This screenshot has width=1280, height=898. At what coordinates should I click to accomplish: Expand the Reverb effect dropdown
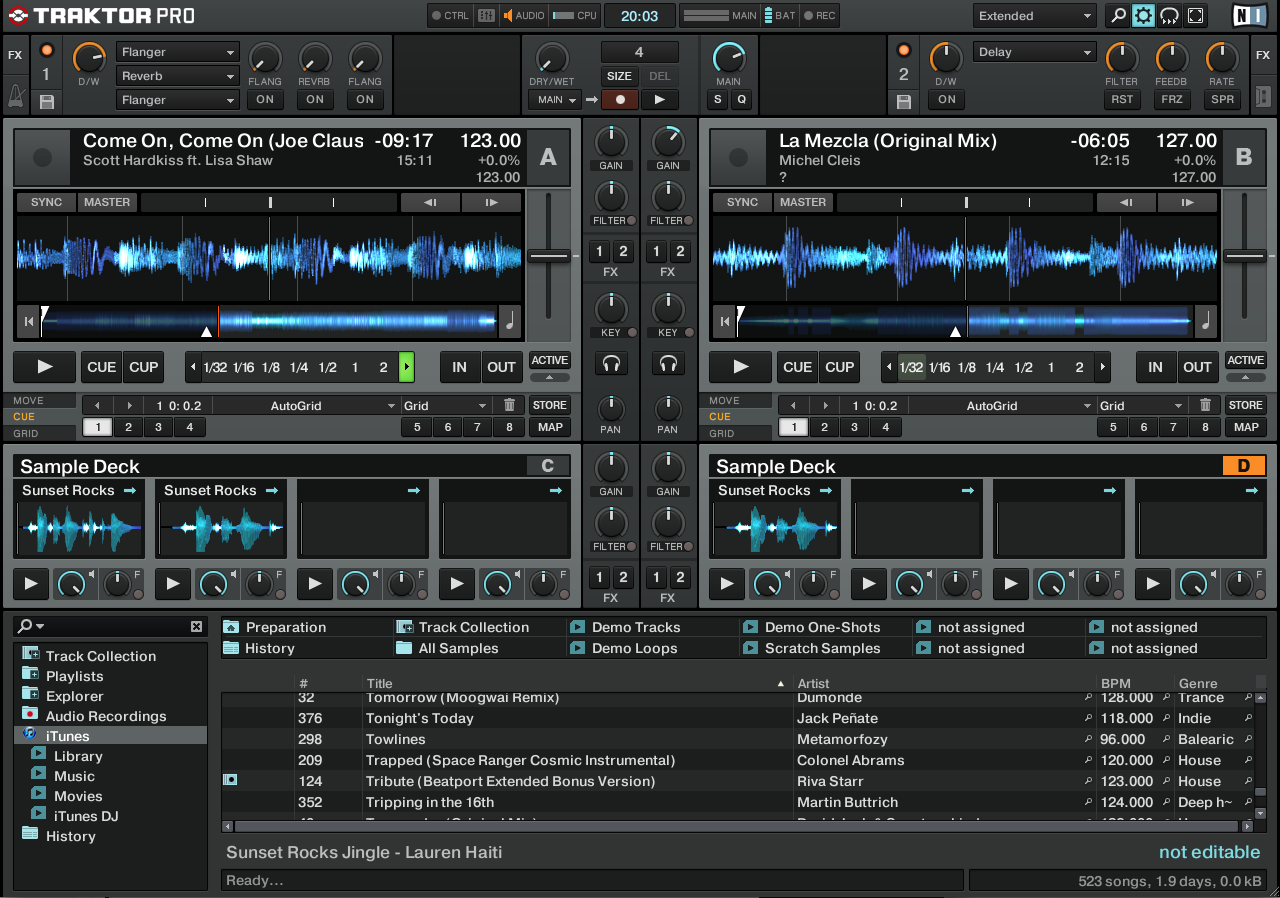coord(177,76)
